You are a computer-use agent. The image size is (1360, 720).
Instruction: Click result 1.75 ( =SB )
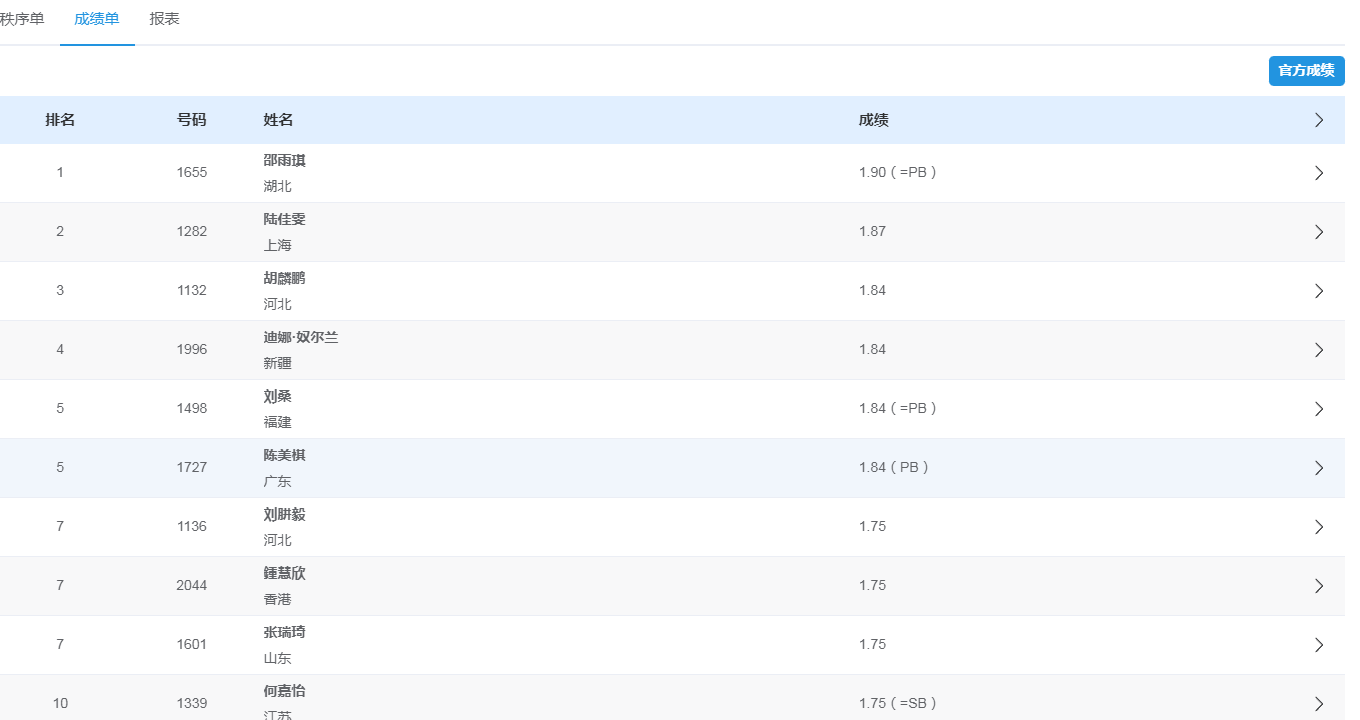pos(898,703)
